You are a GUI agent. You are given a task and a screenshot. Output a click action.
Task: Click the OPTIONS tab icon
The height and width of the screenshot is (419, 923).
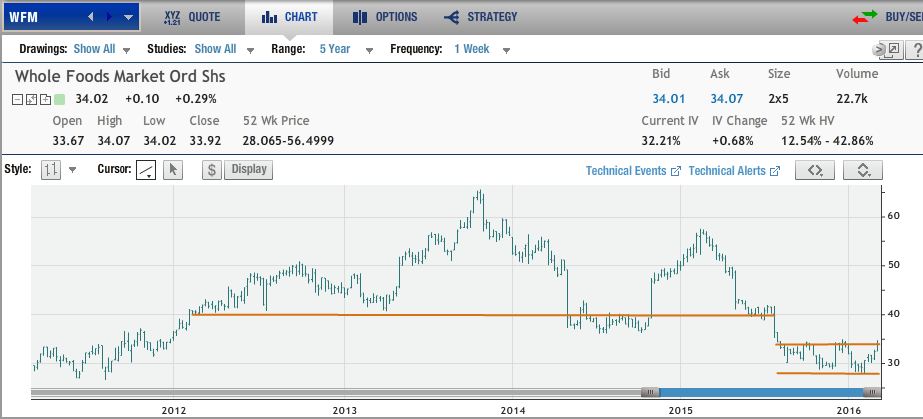coord(360,18)
